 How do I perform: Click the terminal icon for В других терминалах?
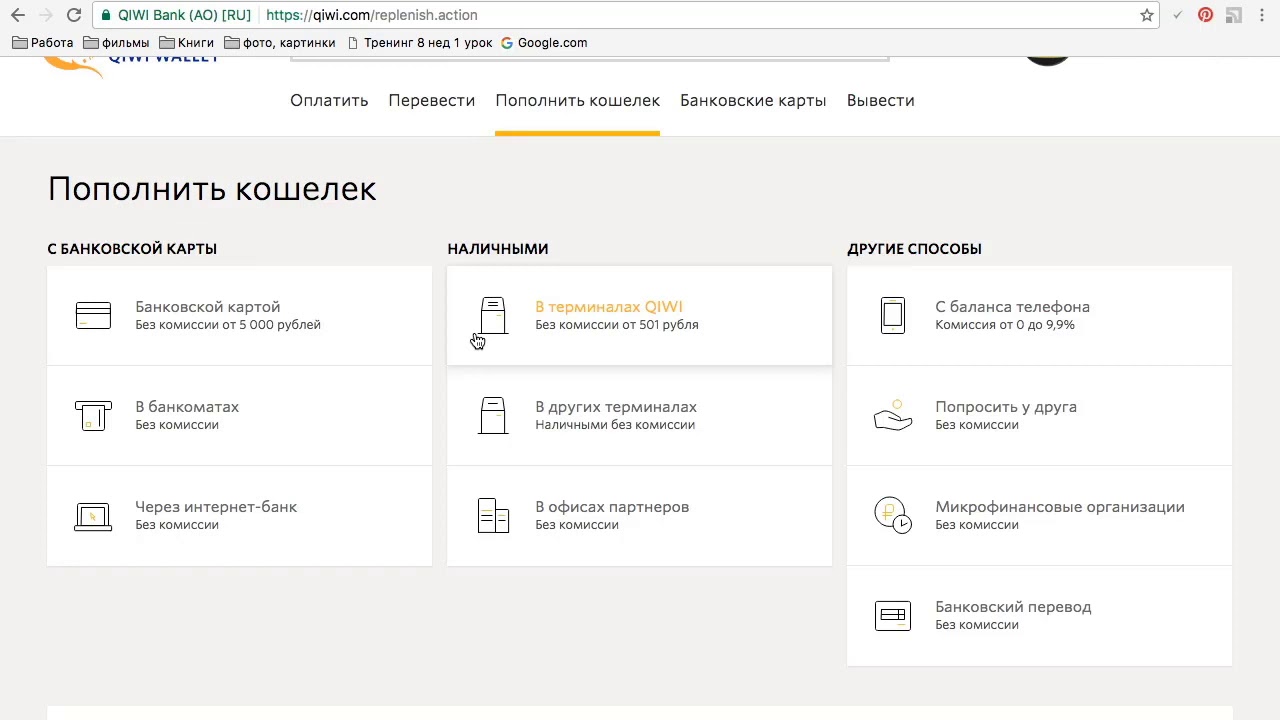coord(493,416)
